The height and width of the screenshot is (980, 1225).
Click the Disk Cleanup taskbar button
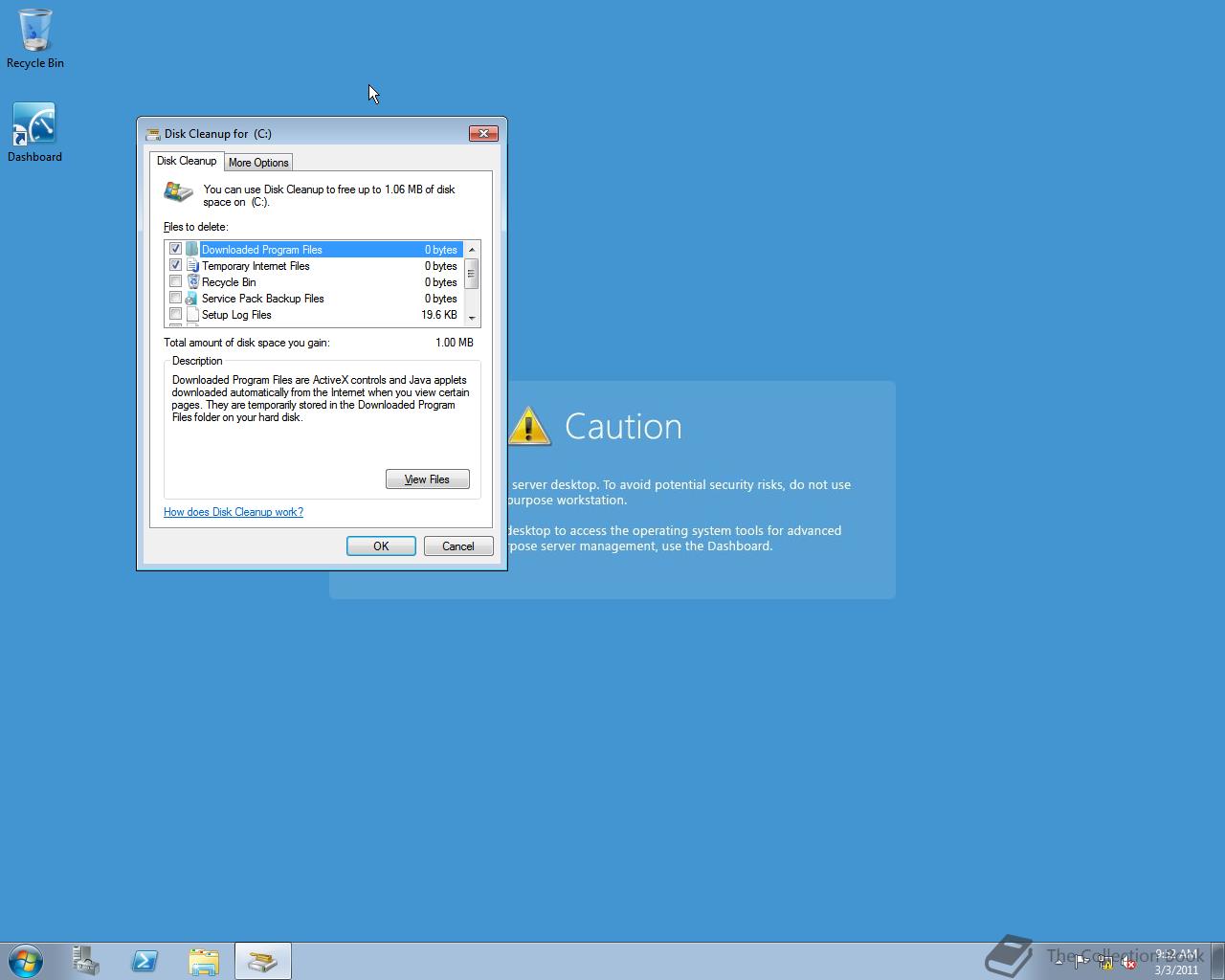[x=263, y=961]
